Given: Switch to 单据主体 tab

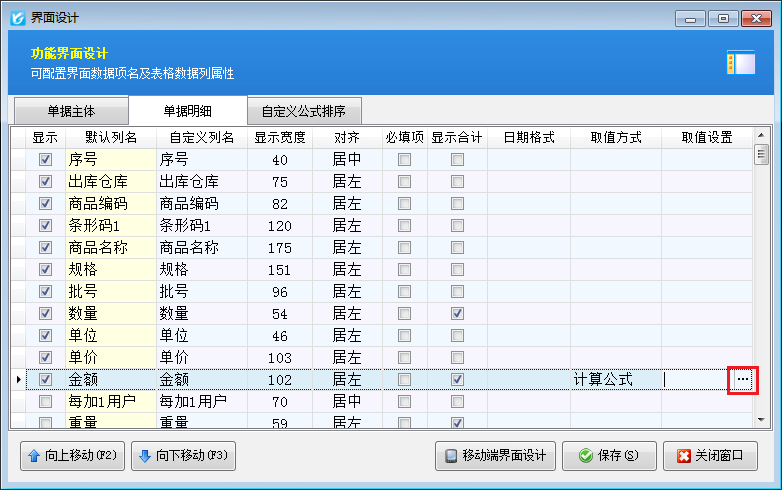Looking at the screenshot, I should click(70, 111).
